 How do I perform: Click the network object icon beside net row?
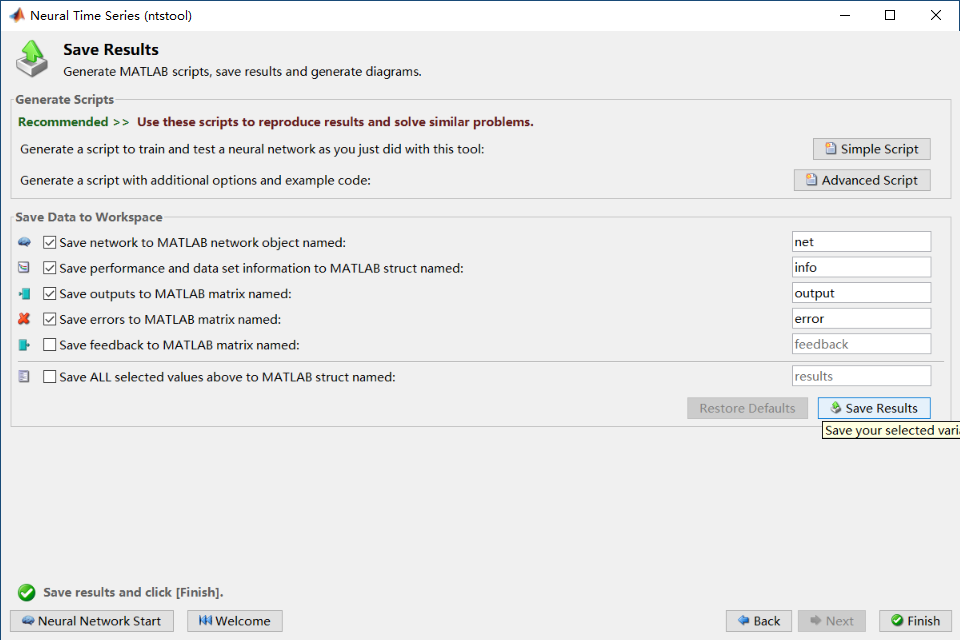25,242
